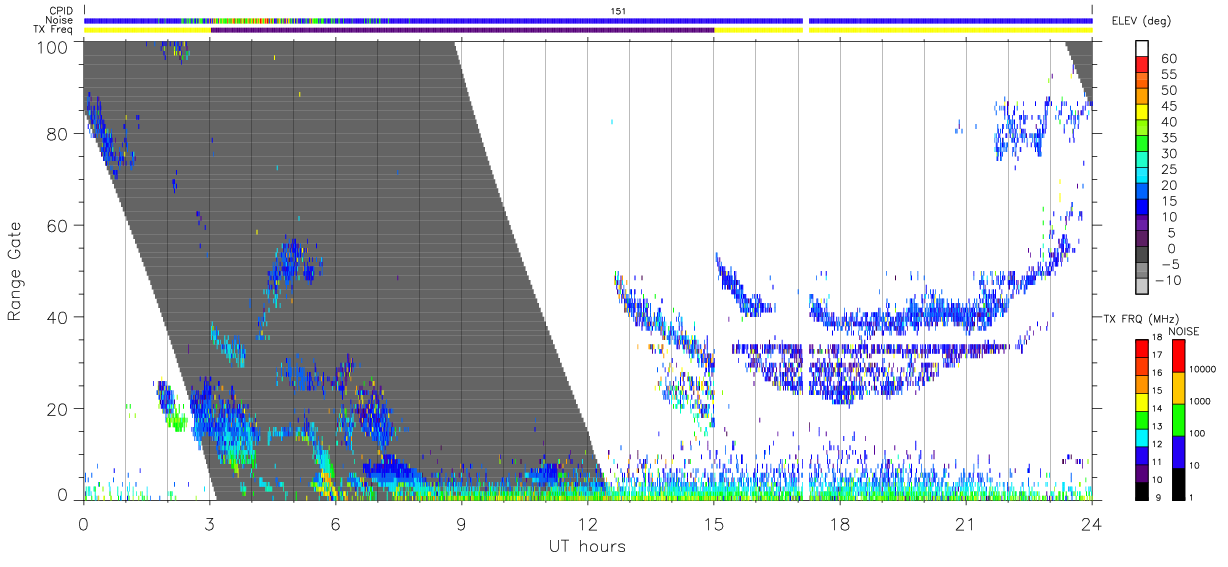Click the UT hours axis title
This screenshot has height=567, width=1228.
[x=587, y=546]
